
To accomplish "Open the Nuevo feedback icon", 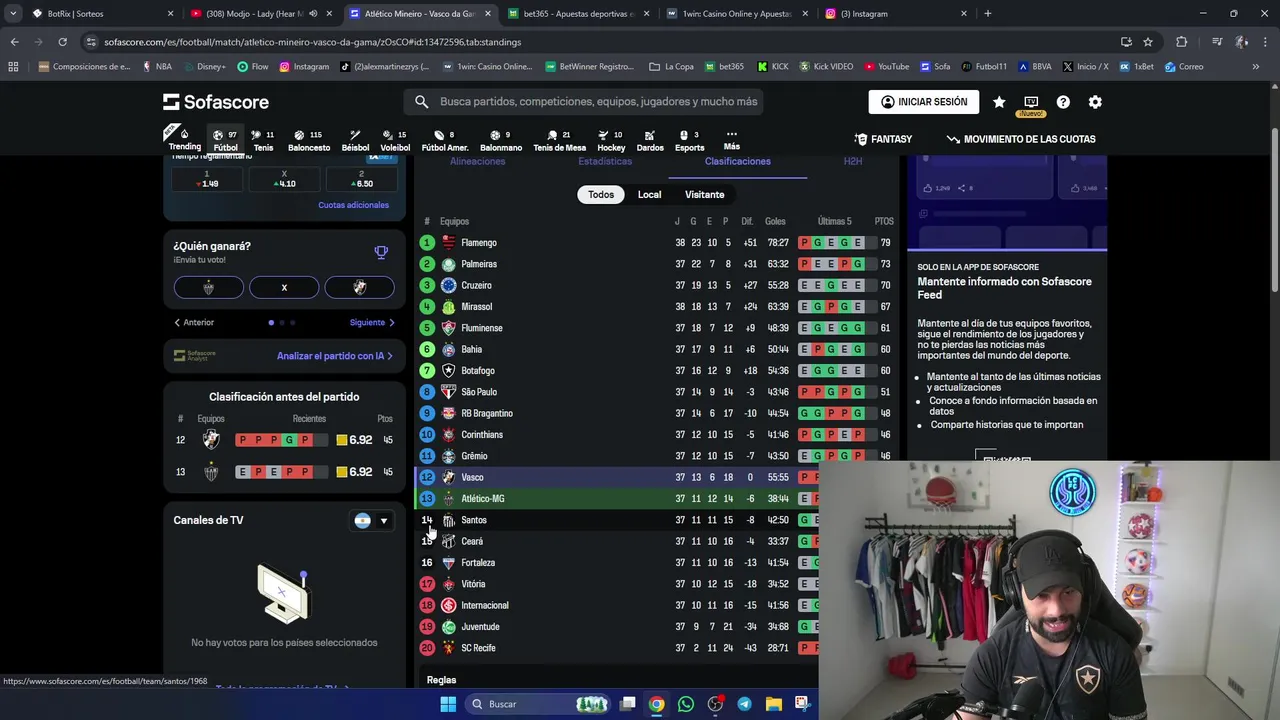I will pyautogui.click(x=1031, y=104).
